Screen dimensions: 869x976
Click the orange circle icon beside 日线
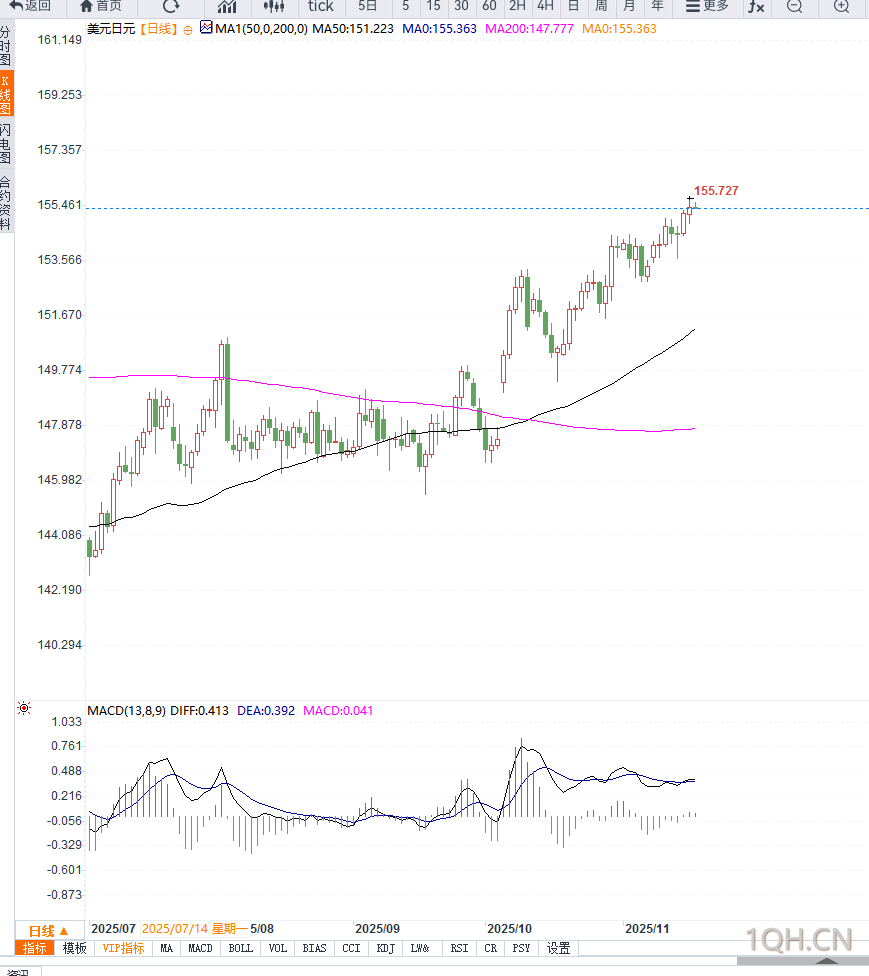188,30
